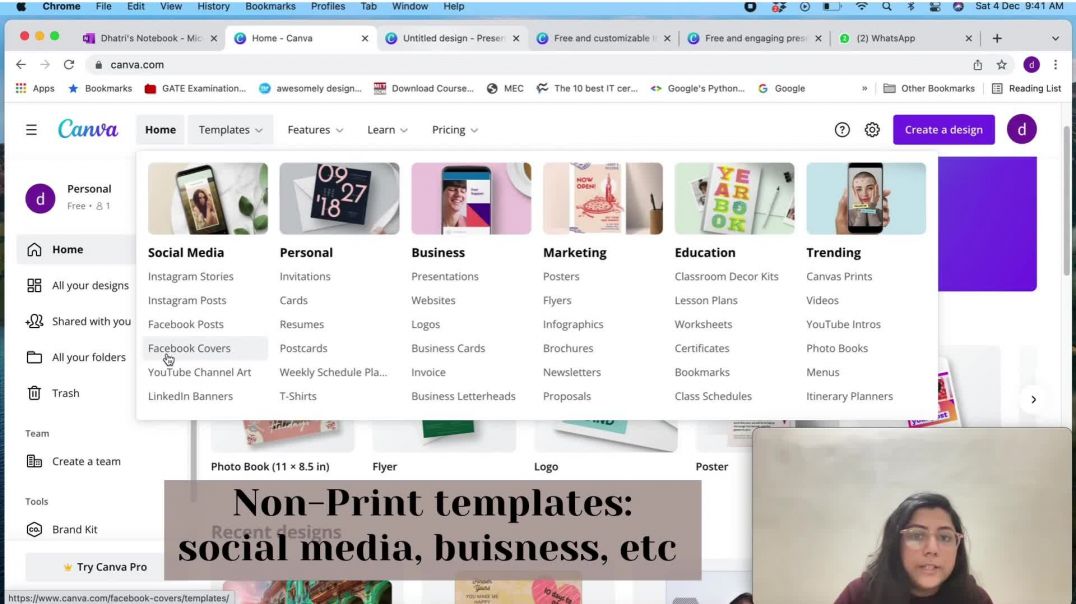Viewport: 1076px width, 604px height.
Task: Expand the Learn dropdown
Action: [387, 130]
